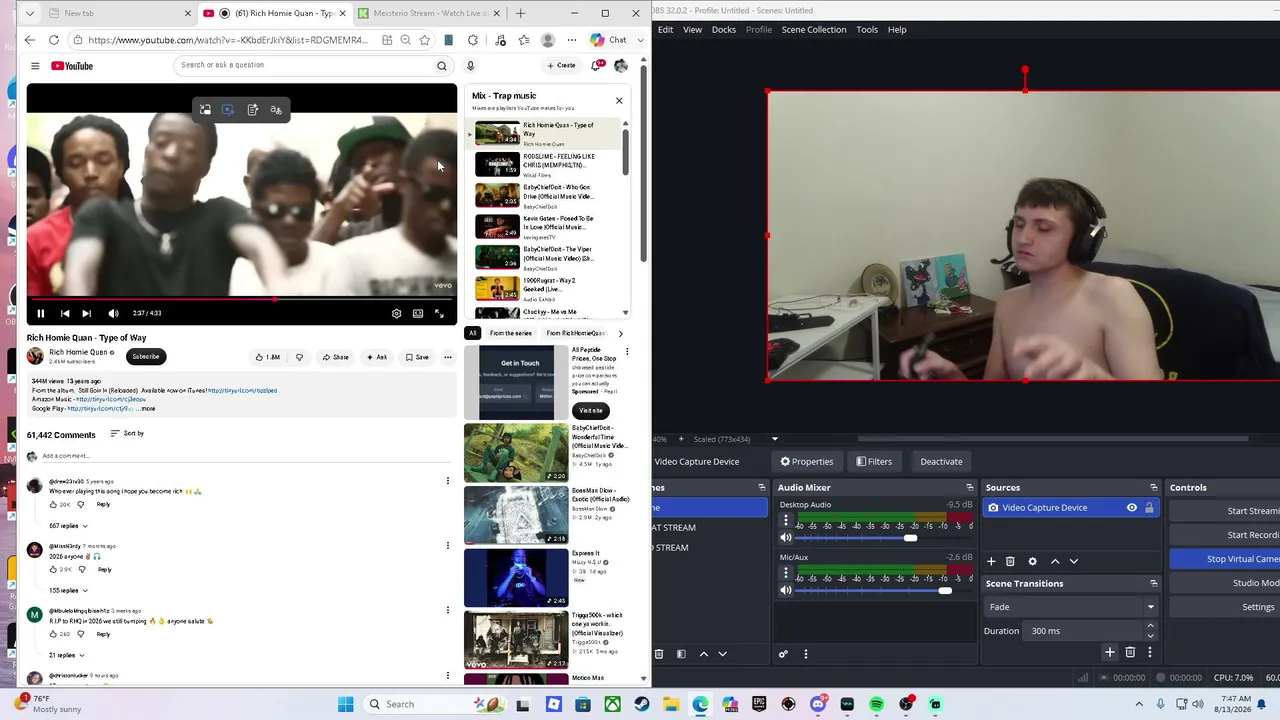Like the video with 1.8M likes
The image size is (1280, 720).
(x=267, y=357)
